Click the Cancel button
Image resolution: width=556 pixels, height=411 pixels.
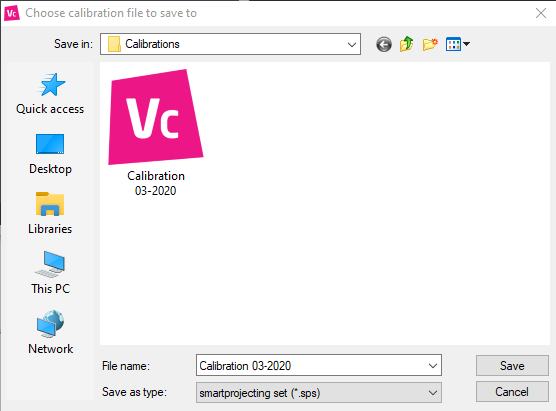coord(512,392)
